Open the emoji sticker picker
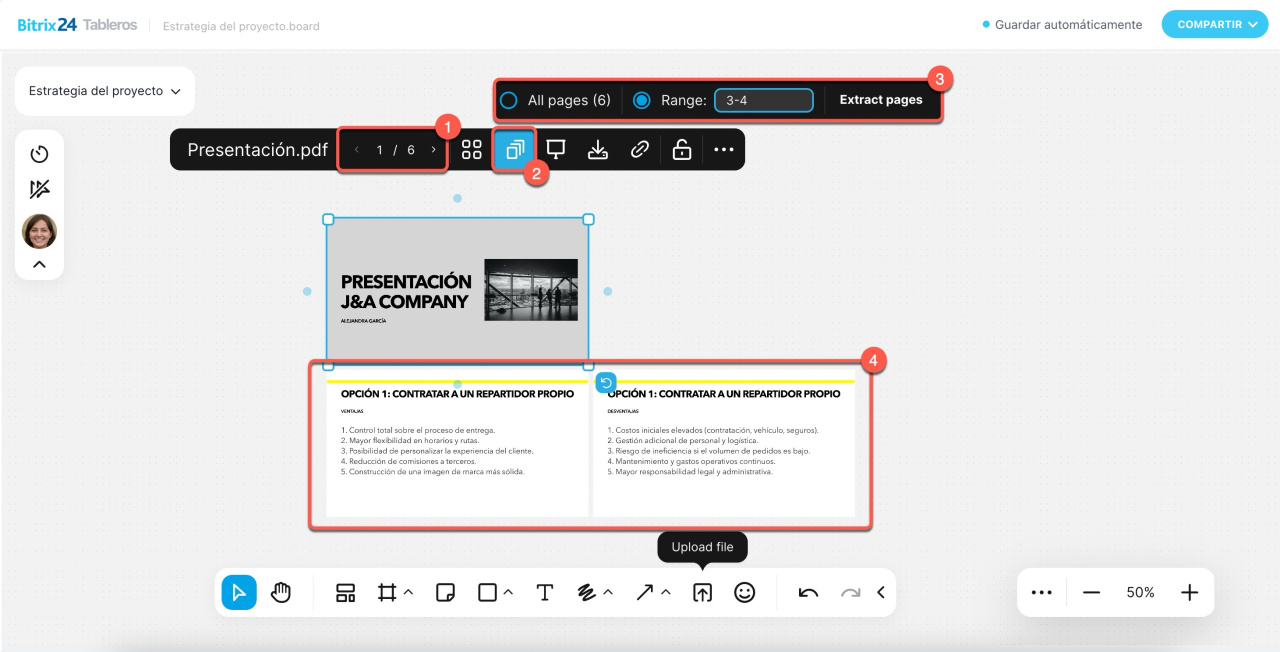Image resolution: width=1280 pixels, height=652 pixels. 745,593
